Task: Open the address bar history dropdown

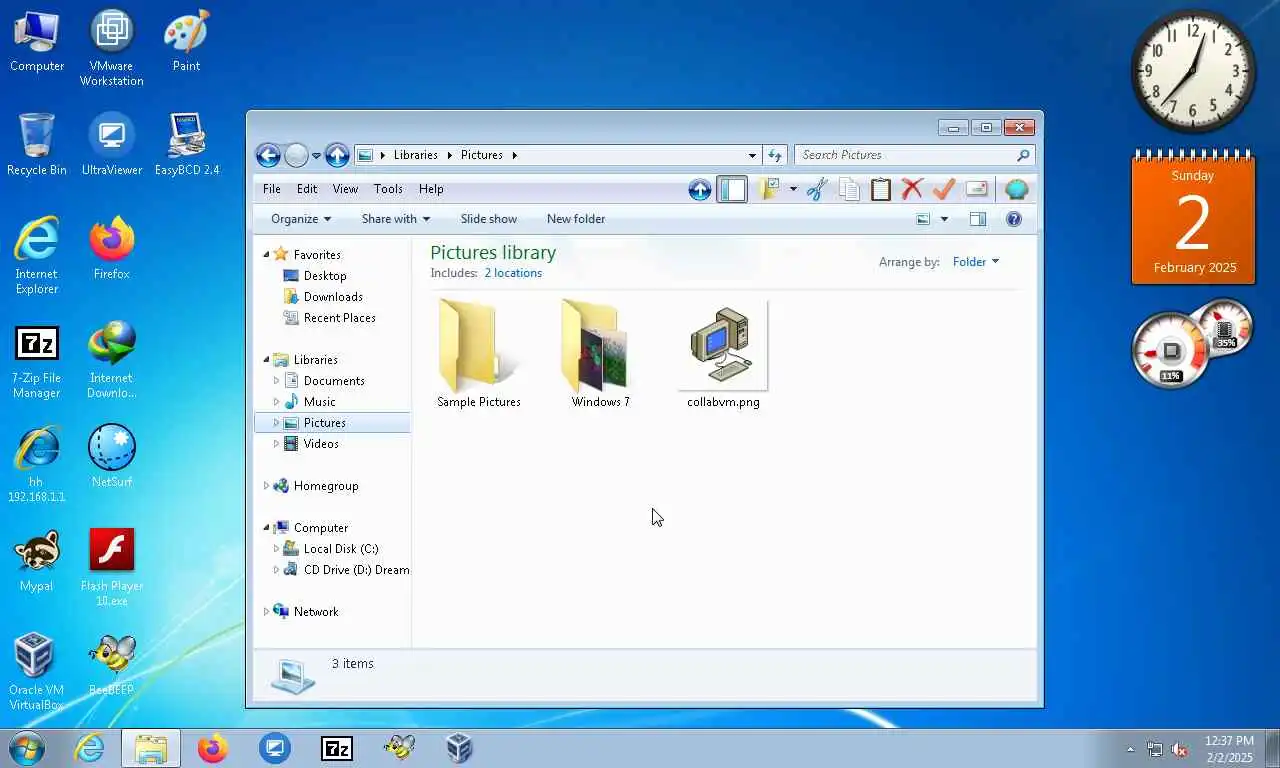Action: pos(752,155)
